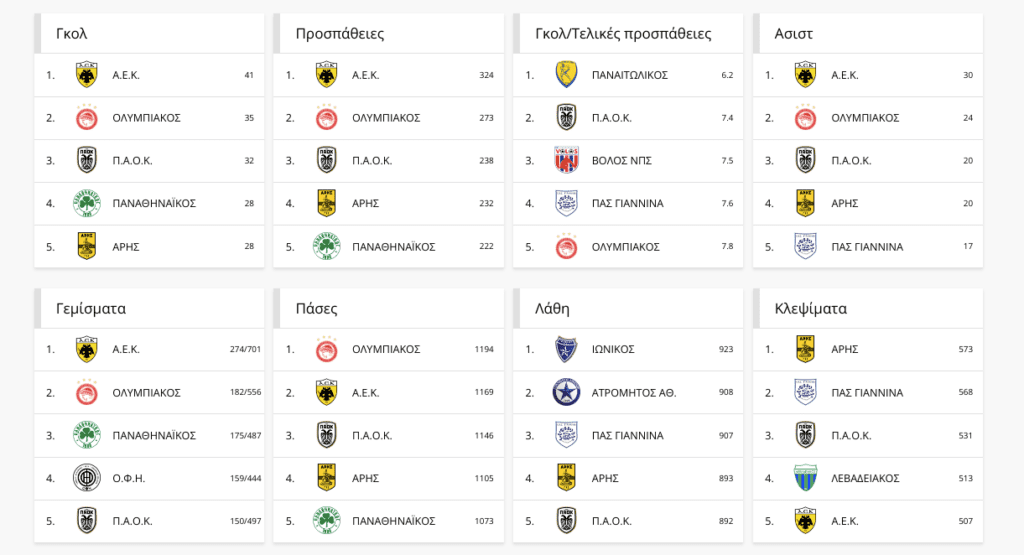Viewport: 1024px width, 555px height.
Task: Click the O.F.H. crest in Γεμίσματα
Action: pos(87,478)
